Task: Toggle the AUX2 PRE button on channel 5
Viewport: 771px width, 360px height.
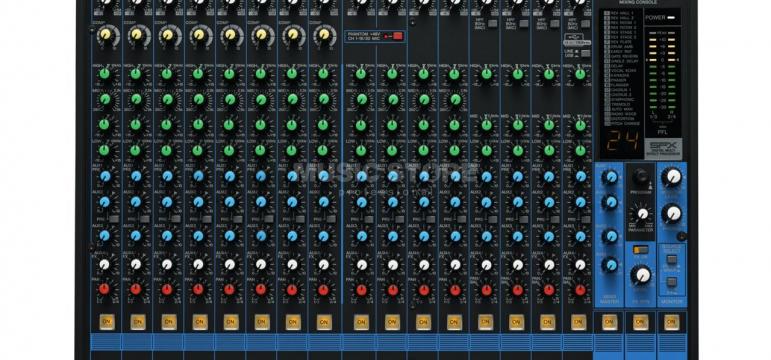Action: pos(238,219)
